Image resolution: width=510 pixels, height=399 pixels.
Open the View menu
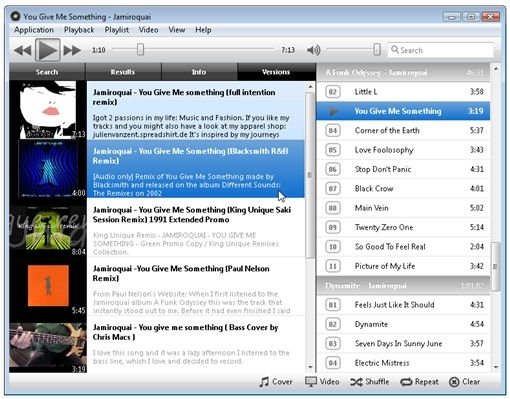177,30
